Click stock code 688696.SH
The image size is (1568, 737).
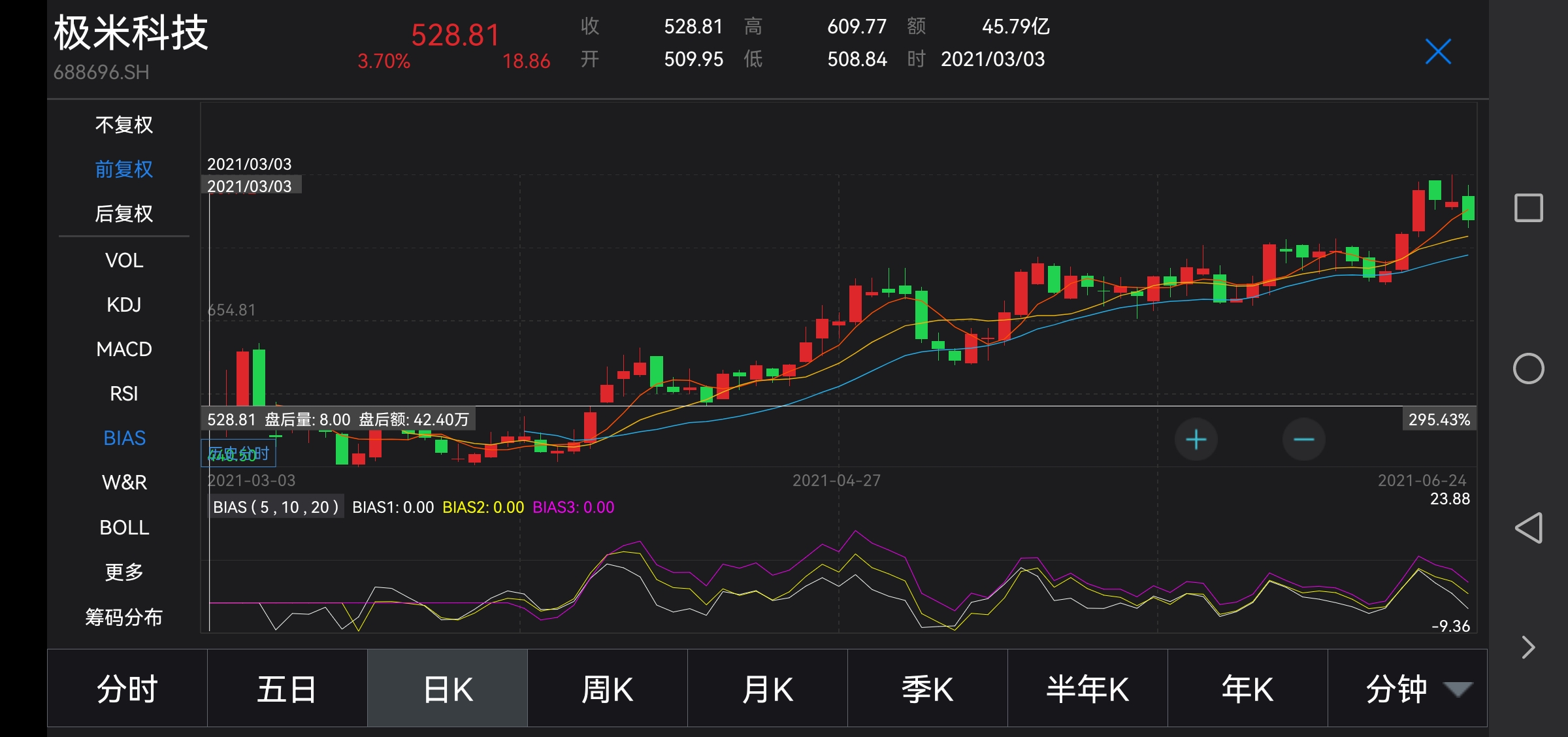coord(101,72)
